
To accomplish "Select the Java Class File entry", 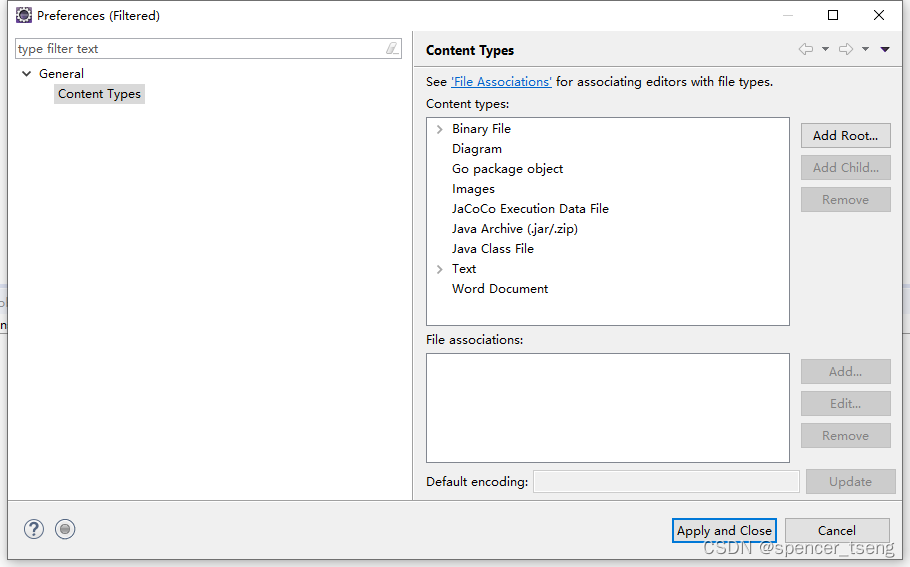I will click(493, 249).
